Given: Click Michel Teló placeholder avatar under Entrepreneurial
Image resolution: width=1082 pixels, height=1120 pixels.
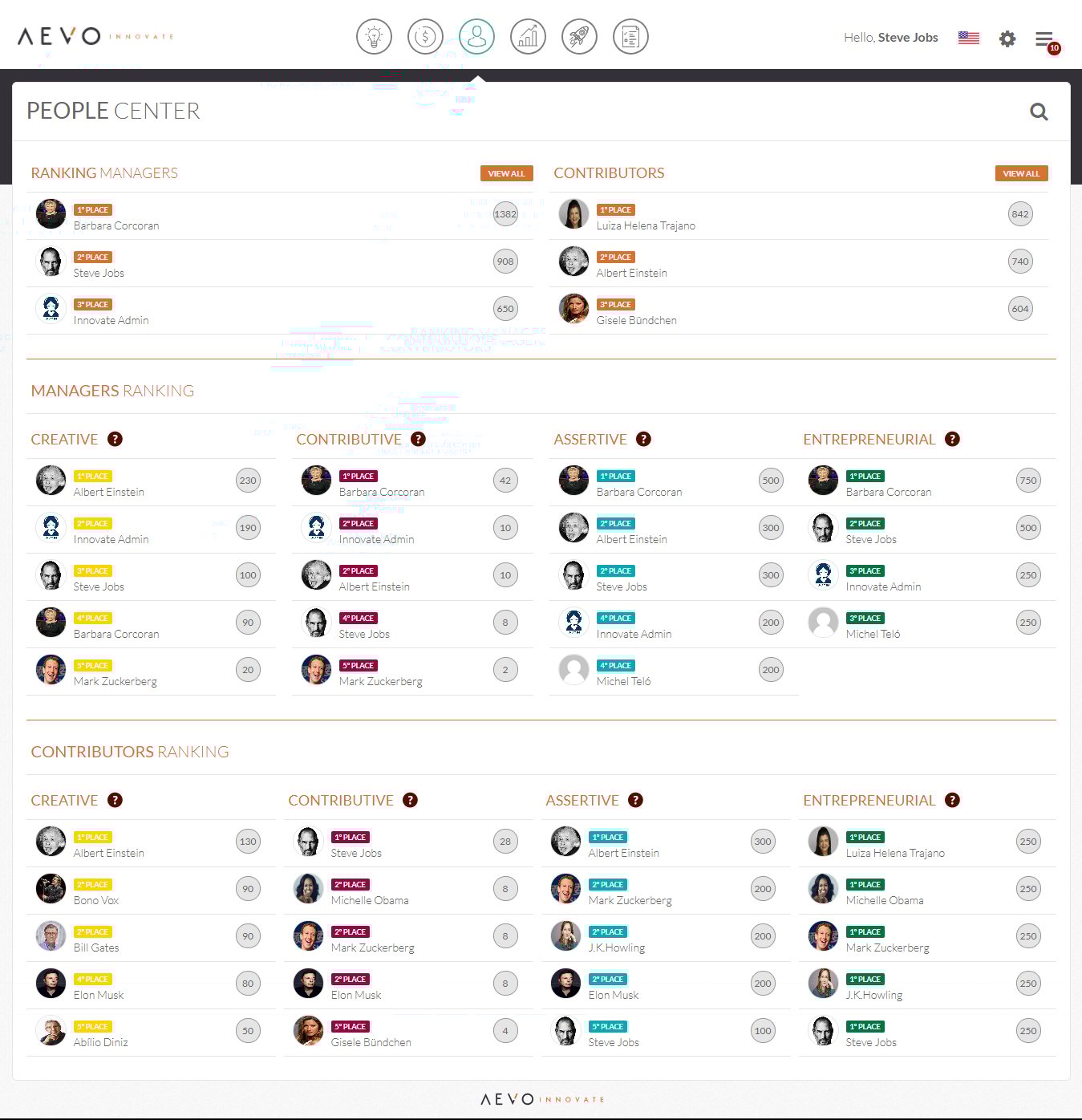Looking at the screenshot, I should point(823,623).
